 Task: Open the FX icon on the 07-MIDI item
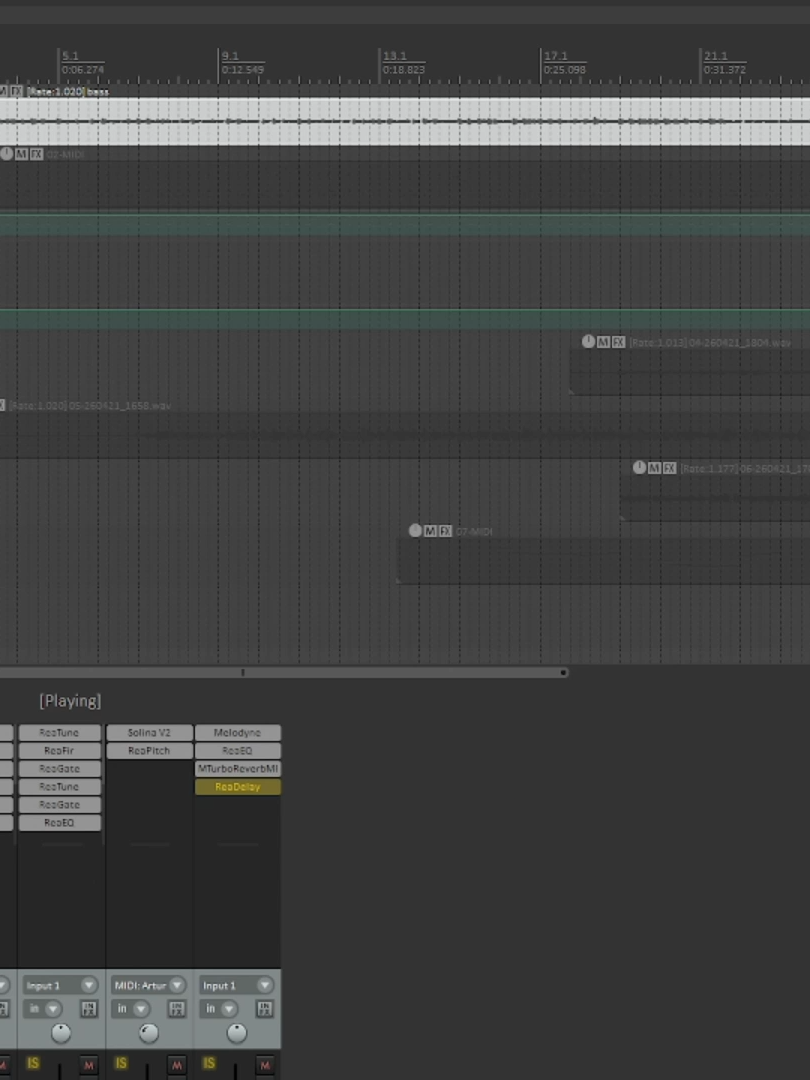pos(446,531)
